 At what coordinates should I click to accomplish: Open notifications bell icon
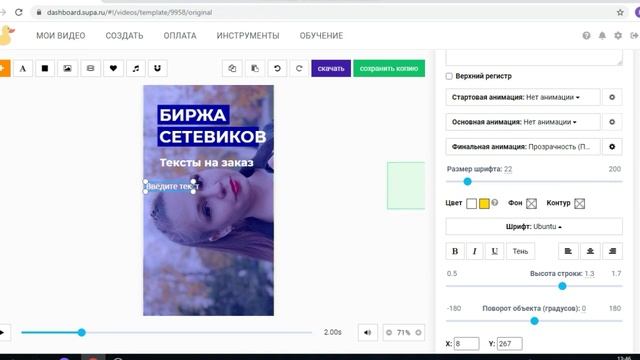pyautogui.click(x=602, y=36)
